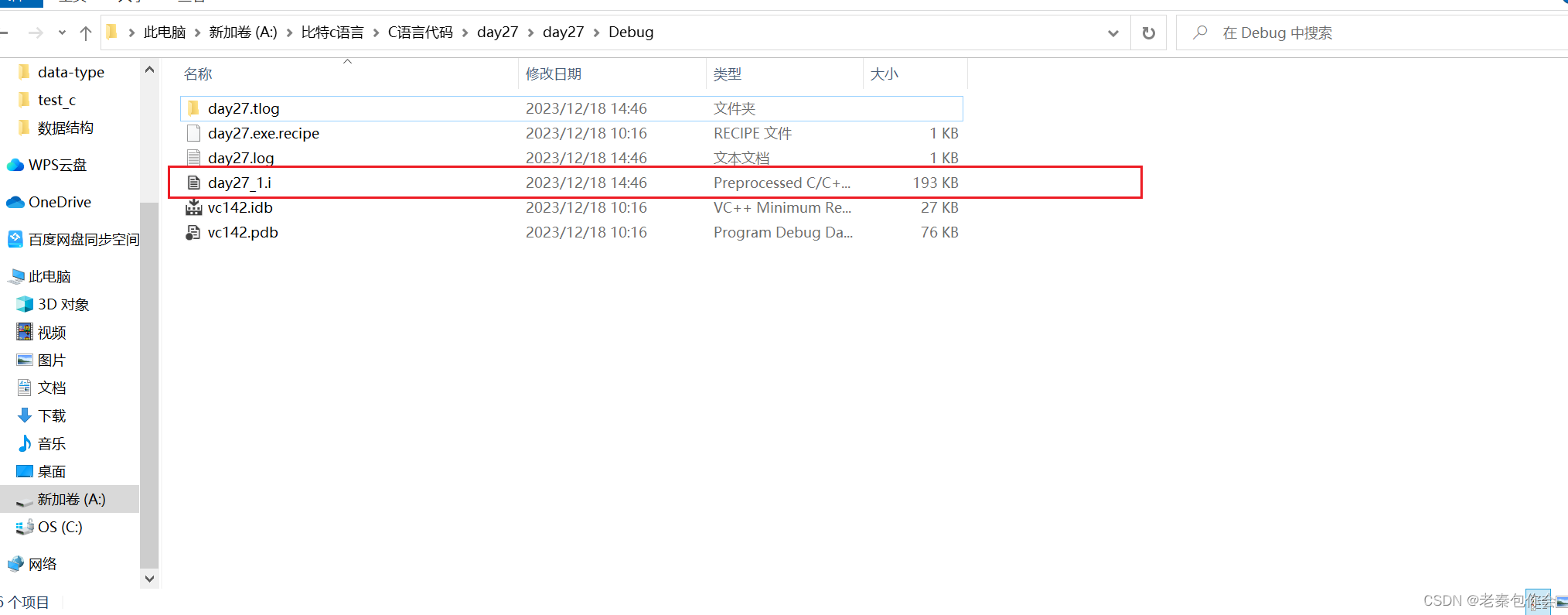Open 网络 in navigation pane
1568x615 pixels.
point(43,564)
